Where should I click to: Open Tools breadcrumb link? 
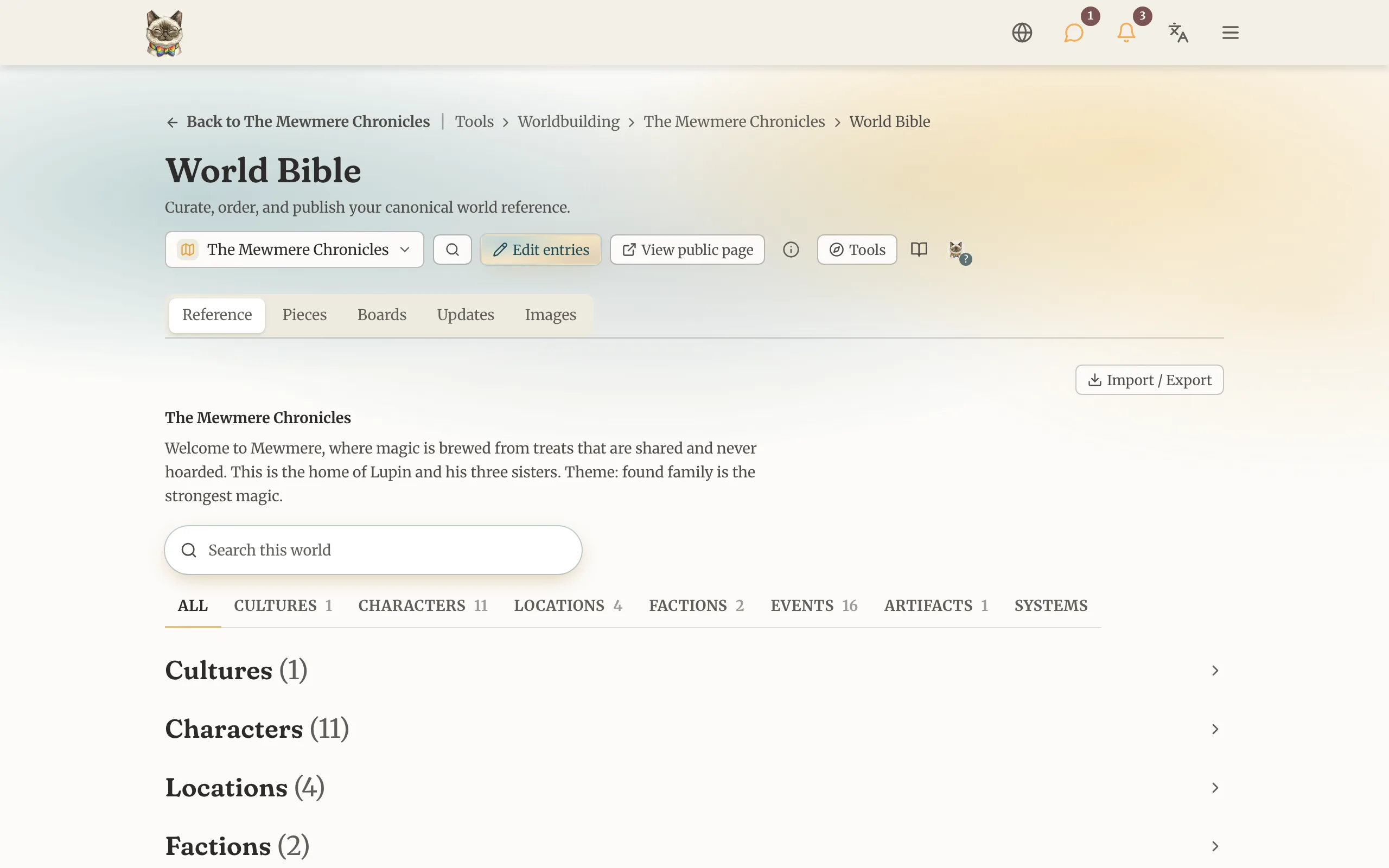click(474, 122)
